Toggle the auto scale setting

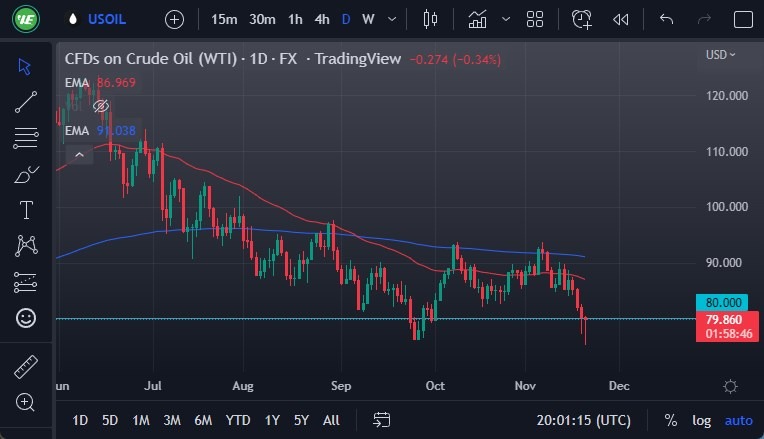click(x=738, y=420)
